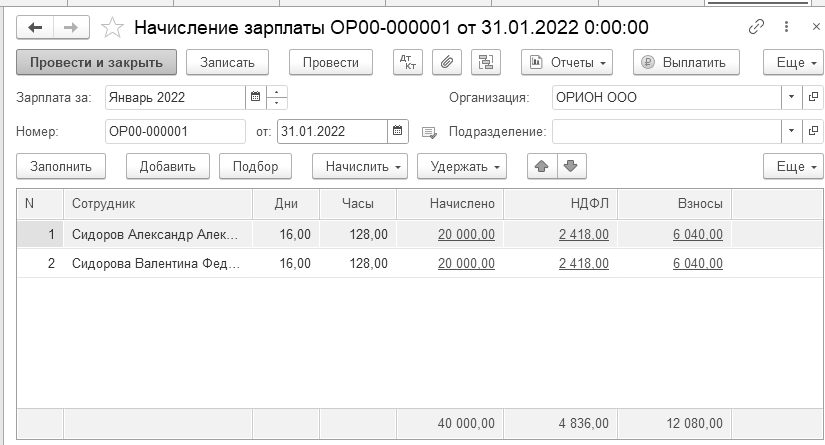Show Дт/Кт accounting entries
This screenshot has height=445, width=825.
coord(408,62)
